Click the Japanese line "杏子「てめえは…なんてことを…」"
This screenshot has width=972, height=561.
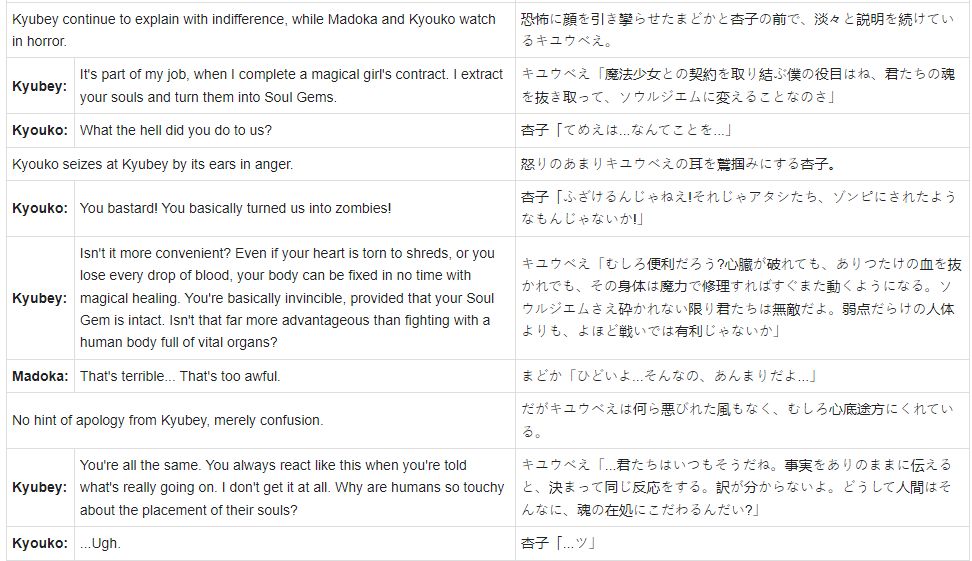(x=627, y=130)
